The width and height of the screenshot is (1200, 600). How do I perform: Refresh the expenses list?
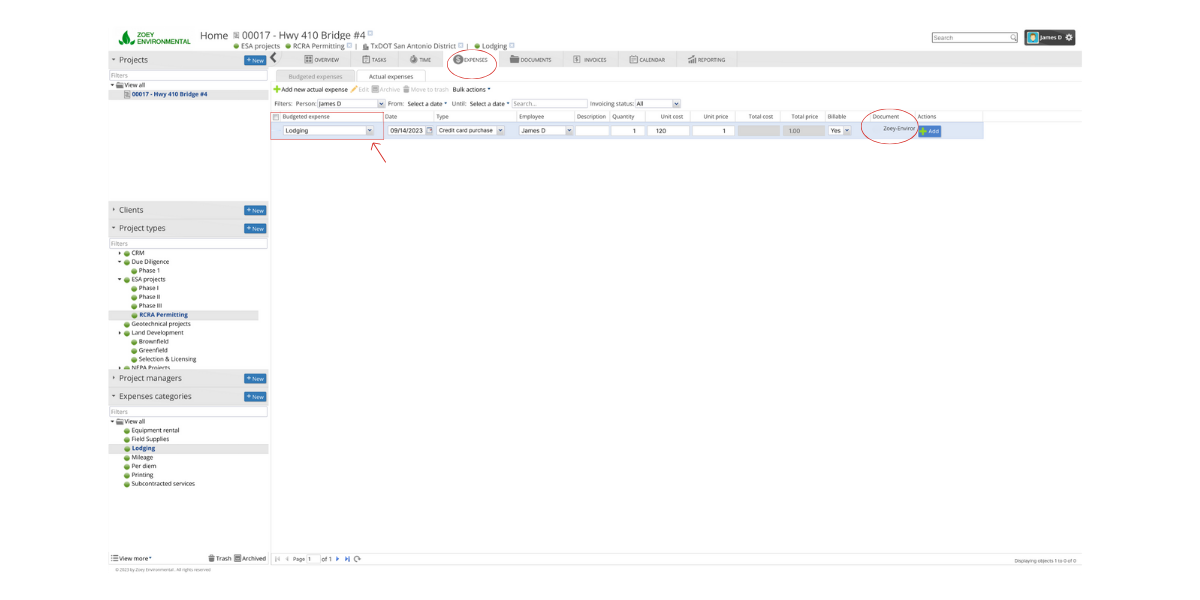357,559
